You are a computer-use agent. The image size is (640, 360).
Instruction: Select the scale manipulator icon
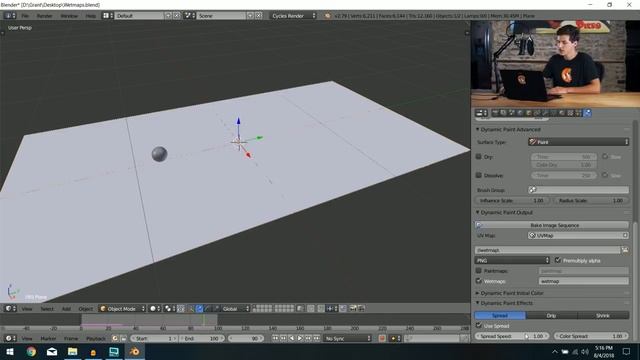216,309
